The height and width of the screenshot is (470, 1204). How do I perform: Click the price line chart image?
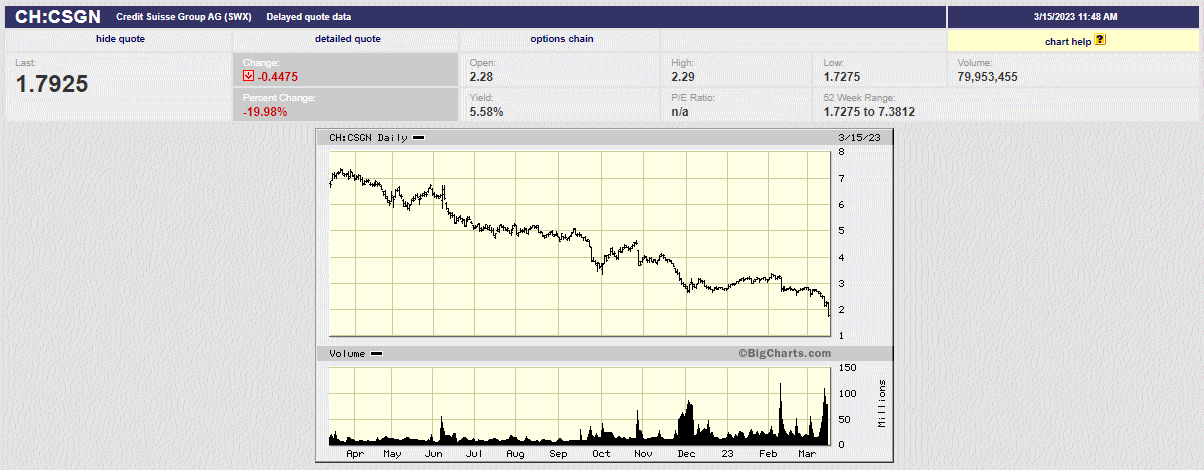(x=580, y=243)
